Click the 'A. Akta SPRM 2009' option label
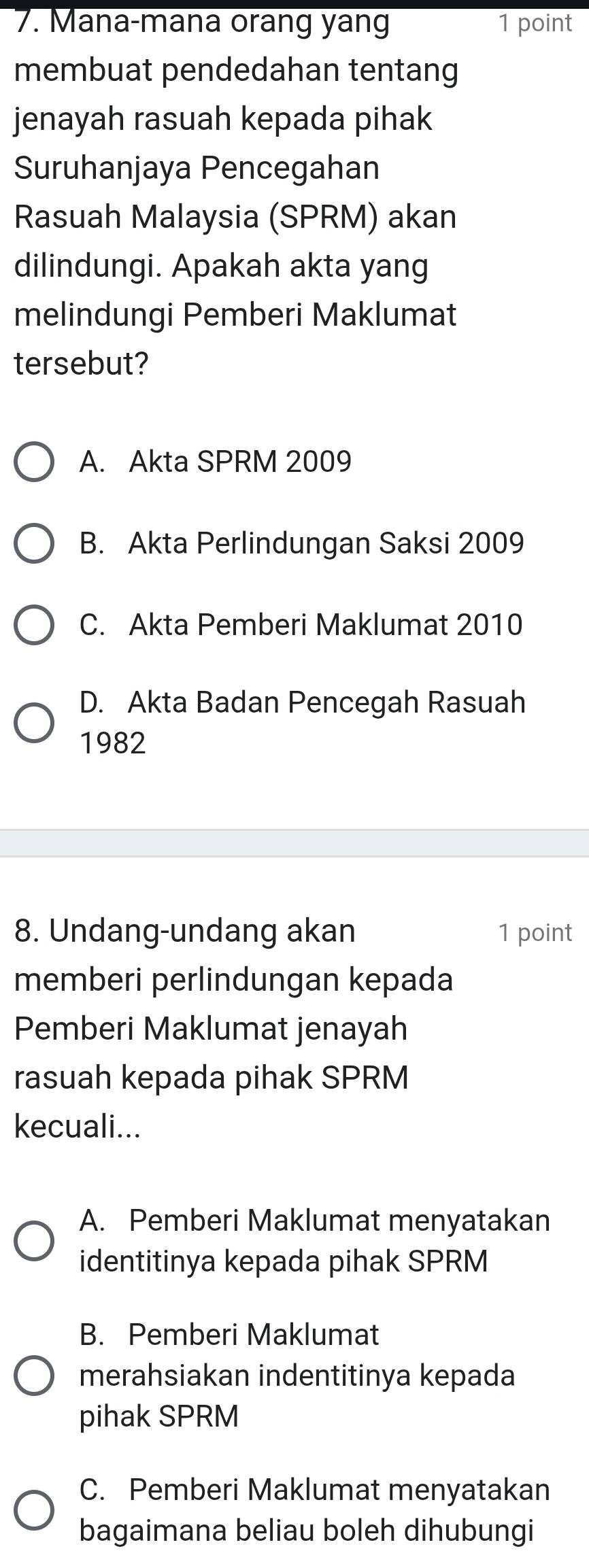The height and width of the screenshot is (1568, 589). (216, 462)
